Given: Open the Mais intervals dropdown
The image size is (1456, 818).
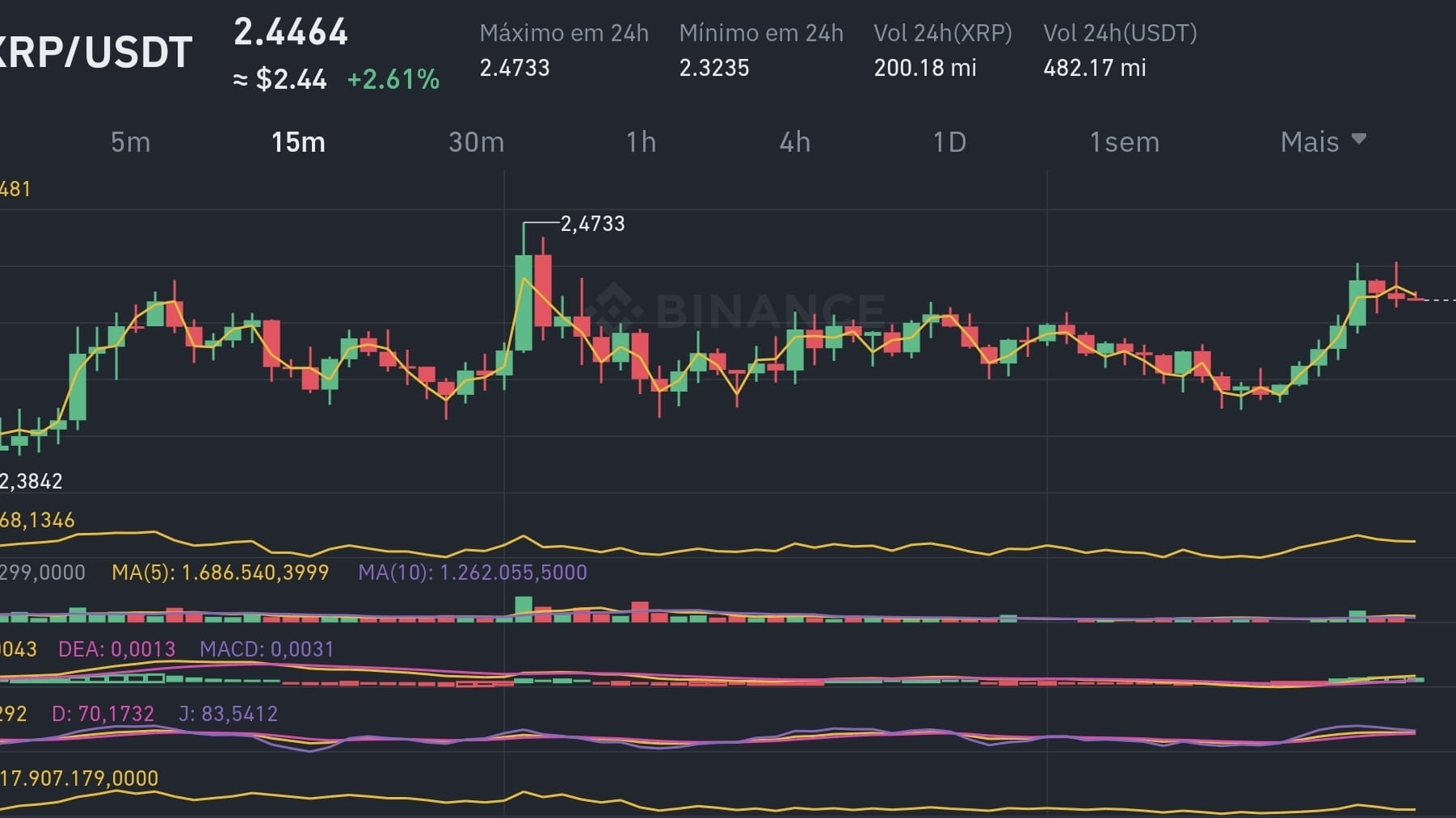Looking at the screenshot, I should pos(1323,142).
